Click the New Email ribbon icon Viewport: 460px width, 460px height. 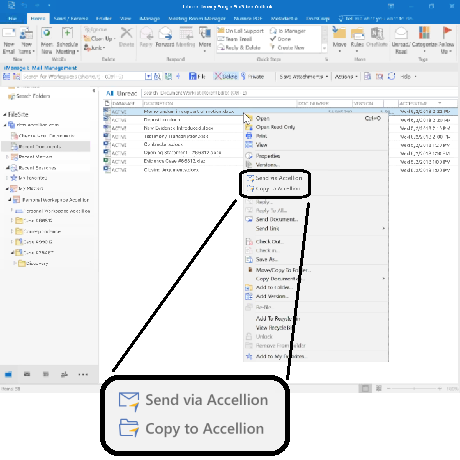[x=9, y=34]
